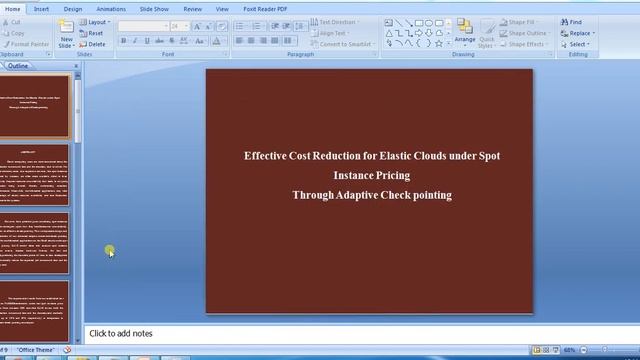This screenshot has width=640, height=360.
Task: Click the Delete slide button
Action: 93,44
